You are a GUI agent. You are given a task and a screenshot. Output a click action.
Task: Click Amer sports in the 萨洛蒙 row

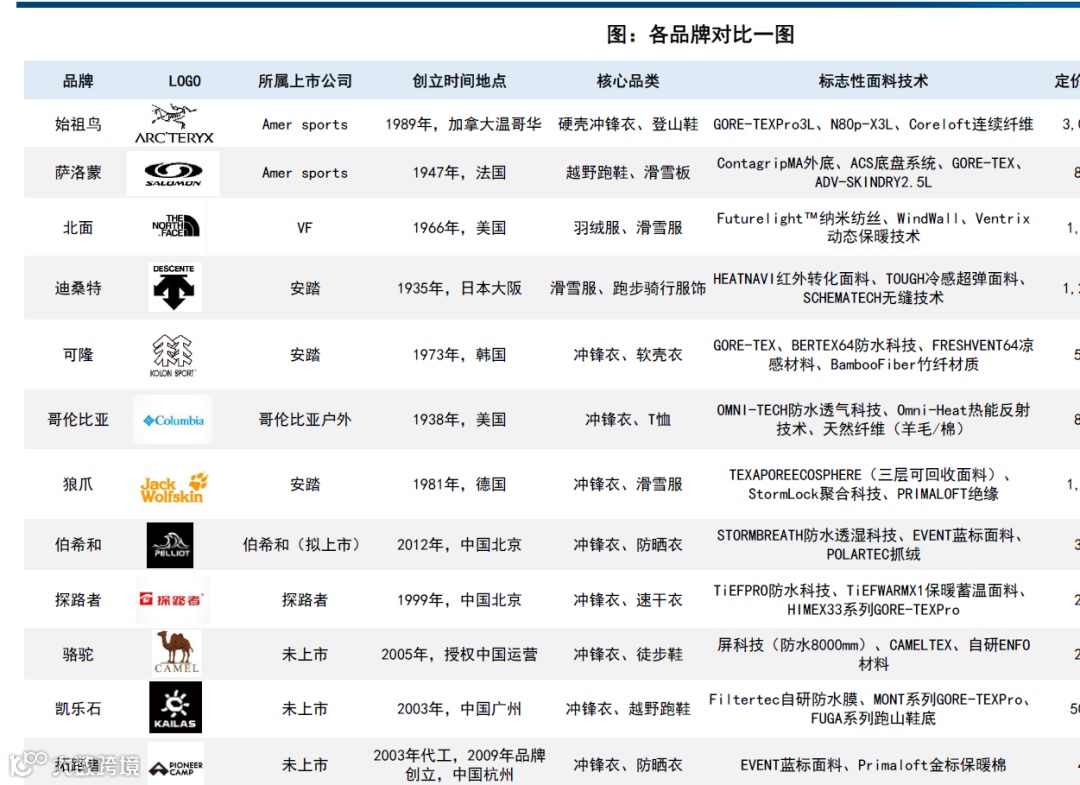point(304,173)
